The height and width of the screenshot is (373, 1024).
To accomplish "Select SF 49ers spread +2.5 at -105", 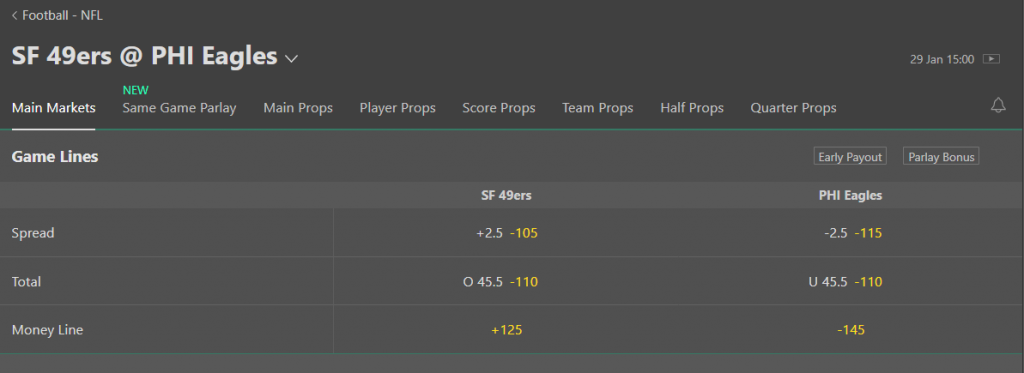I will [507, 233].
